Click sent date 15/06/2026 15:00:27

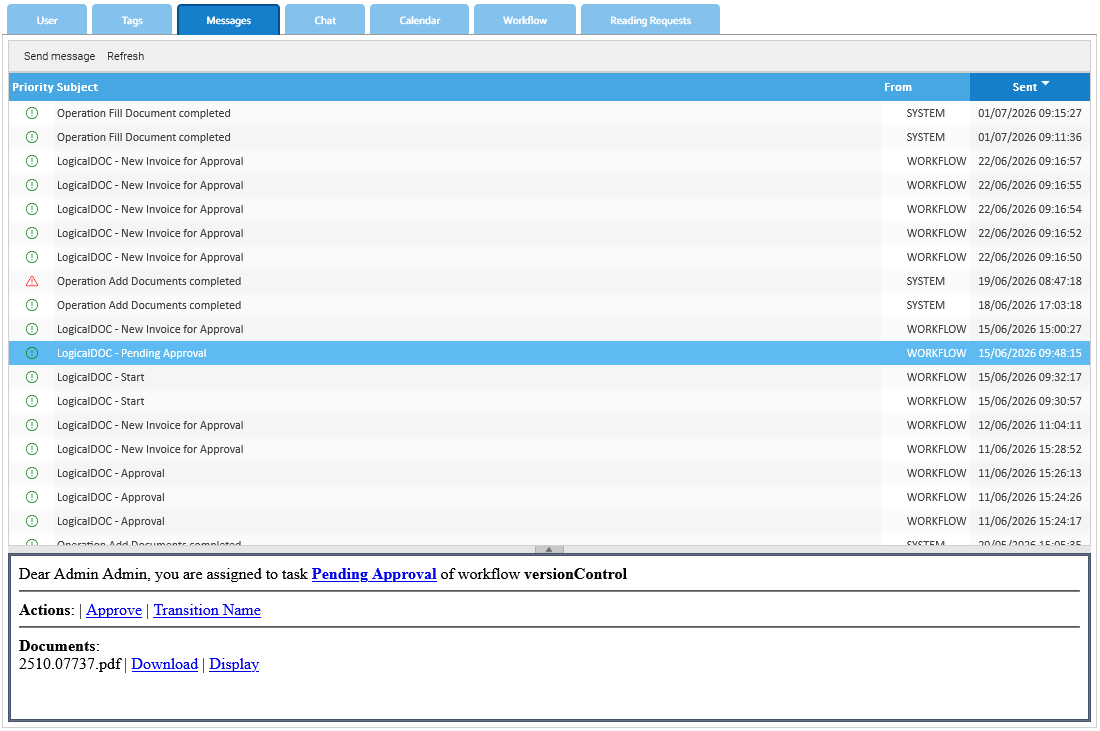click(1030, 329)
